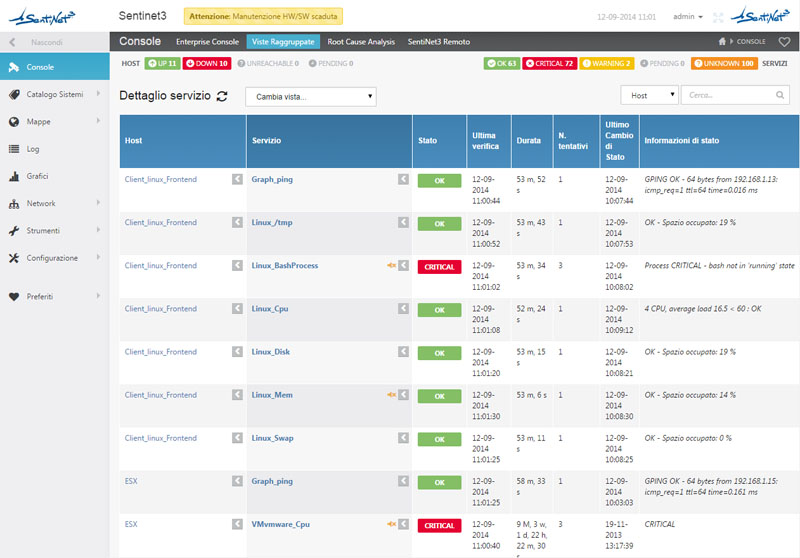Click muted notification icon on Linux_Mem row
Viewport: 800px width, 558px height.
[391, 395]
